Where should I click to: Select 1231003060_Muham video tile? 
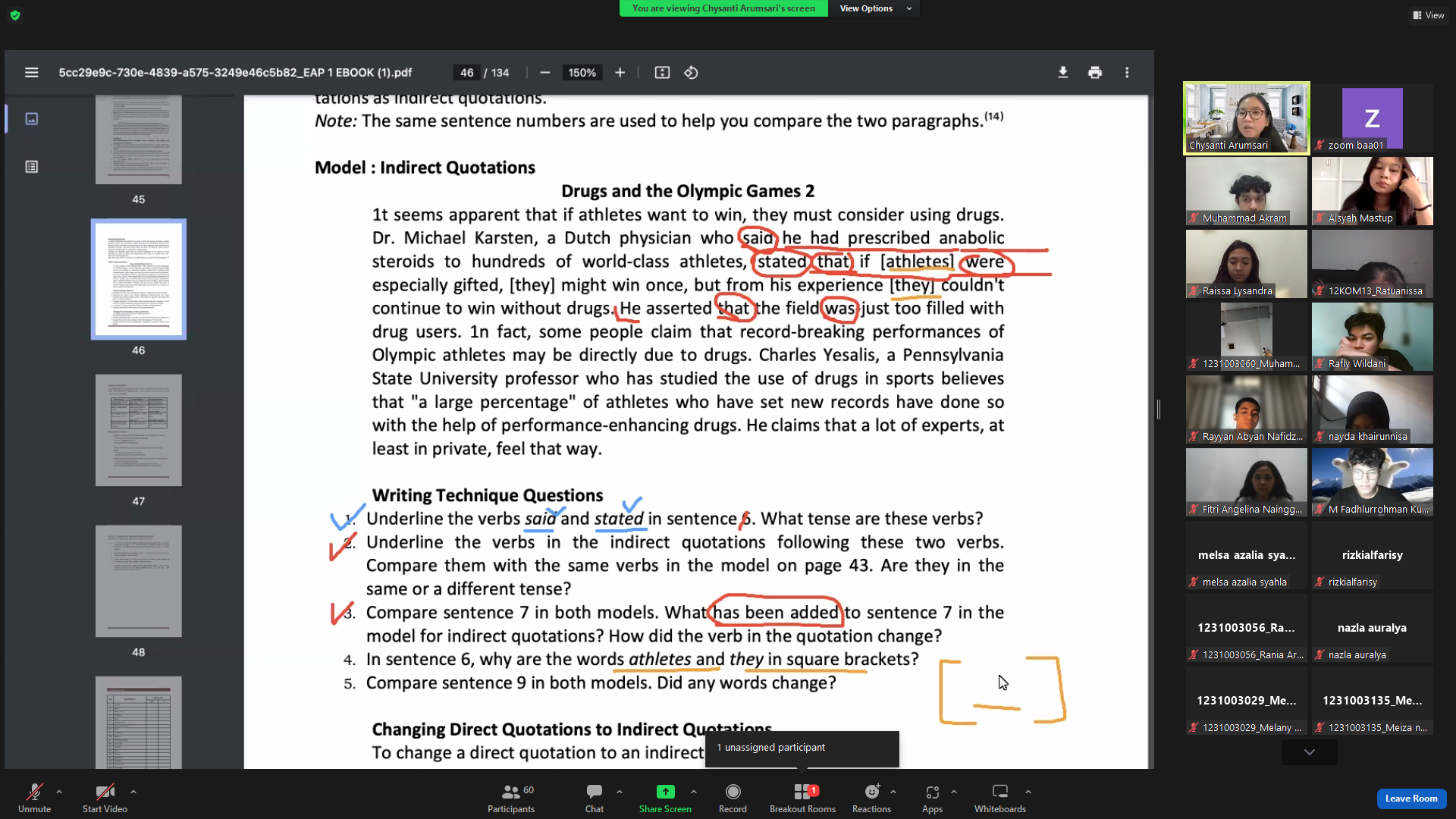pyautogui.click(x=1247, y=337)
